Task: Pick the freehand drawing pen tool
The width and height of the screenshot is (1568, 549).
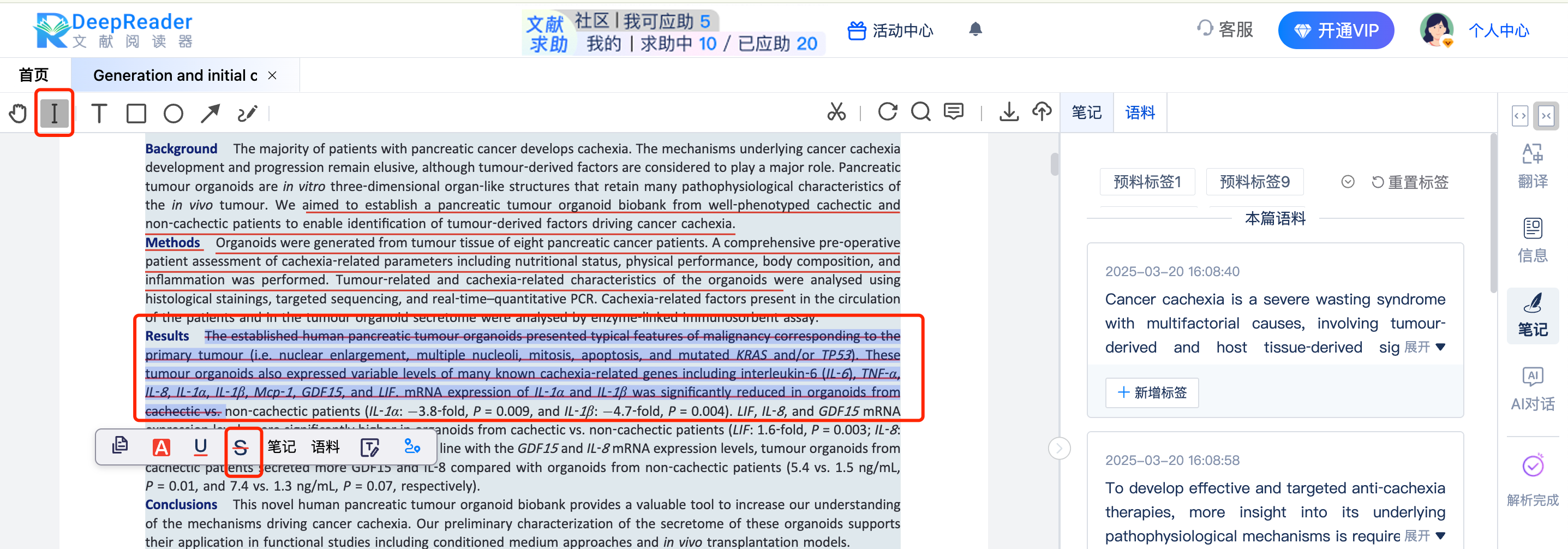Action: [x=247, y=112]
